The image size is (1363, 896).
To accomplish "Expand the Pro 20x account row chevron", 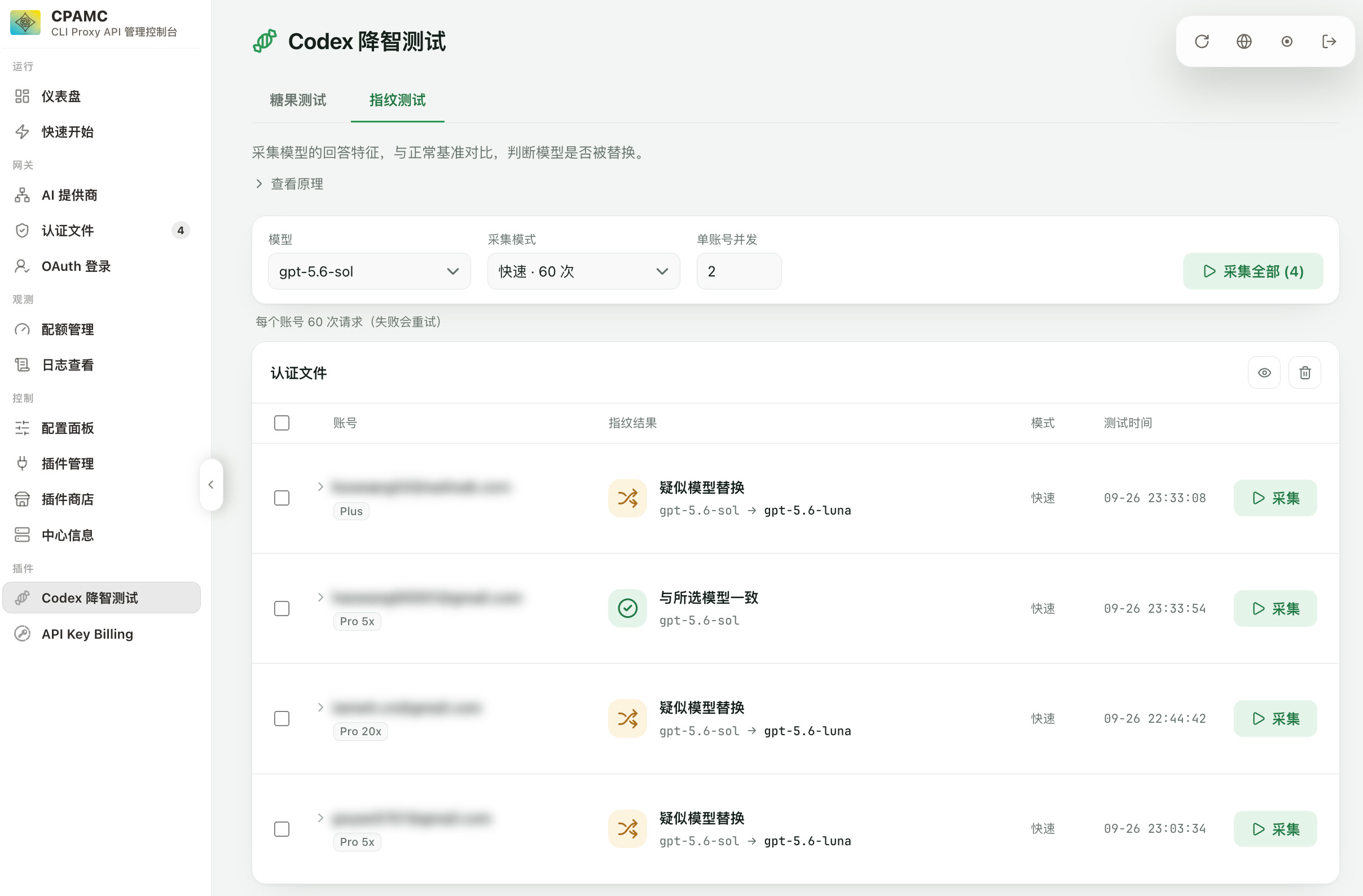I will (320, 708).
